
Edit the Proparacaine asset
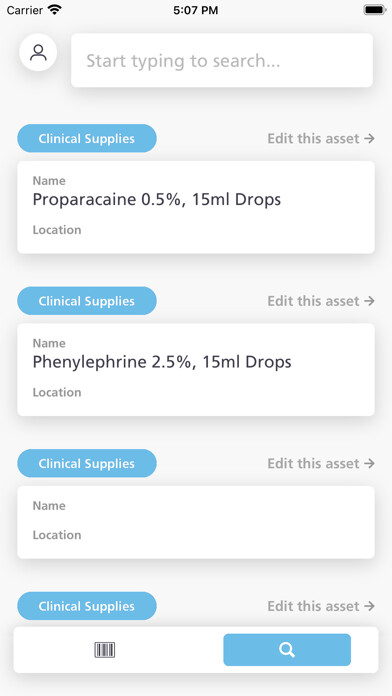321,138
